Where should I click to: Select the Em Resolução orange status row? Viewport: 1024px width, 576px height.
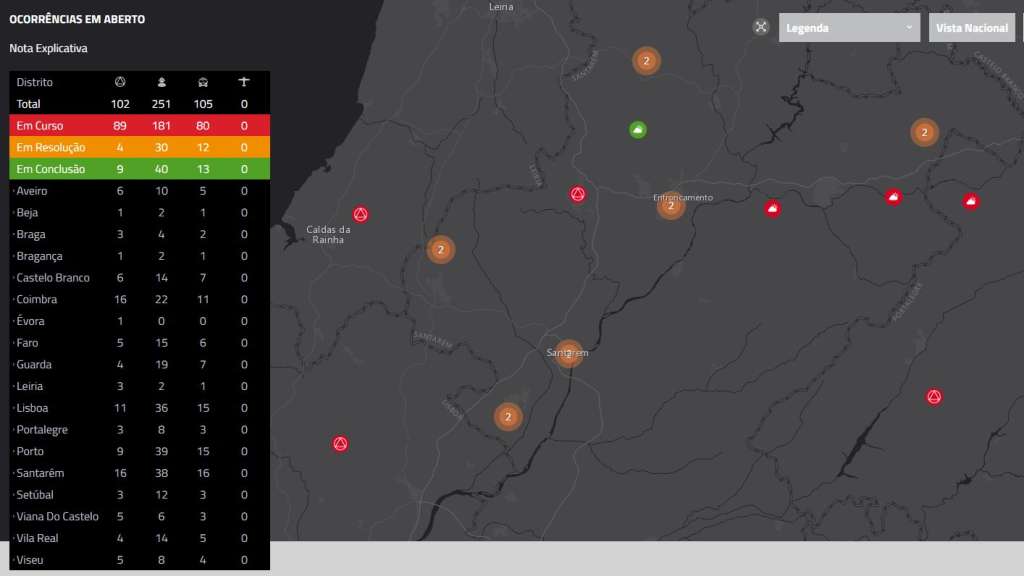(x=139, y=147)
